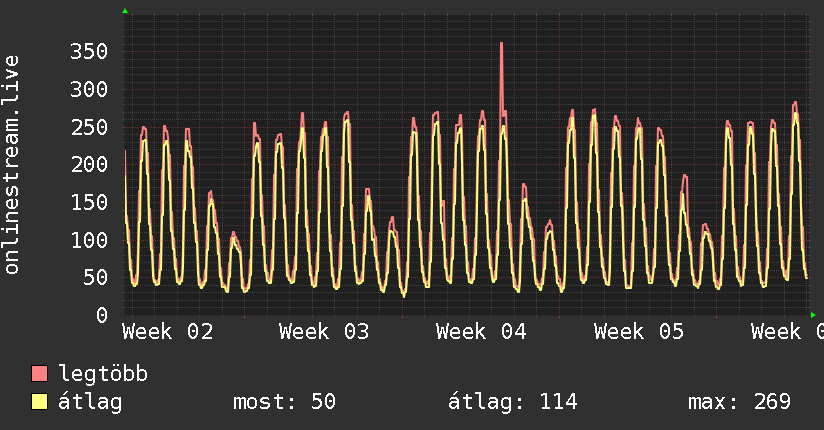Click the 50 y-axis label
This screenshot has width=824, height=430.
pos(96,278)
